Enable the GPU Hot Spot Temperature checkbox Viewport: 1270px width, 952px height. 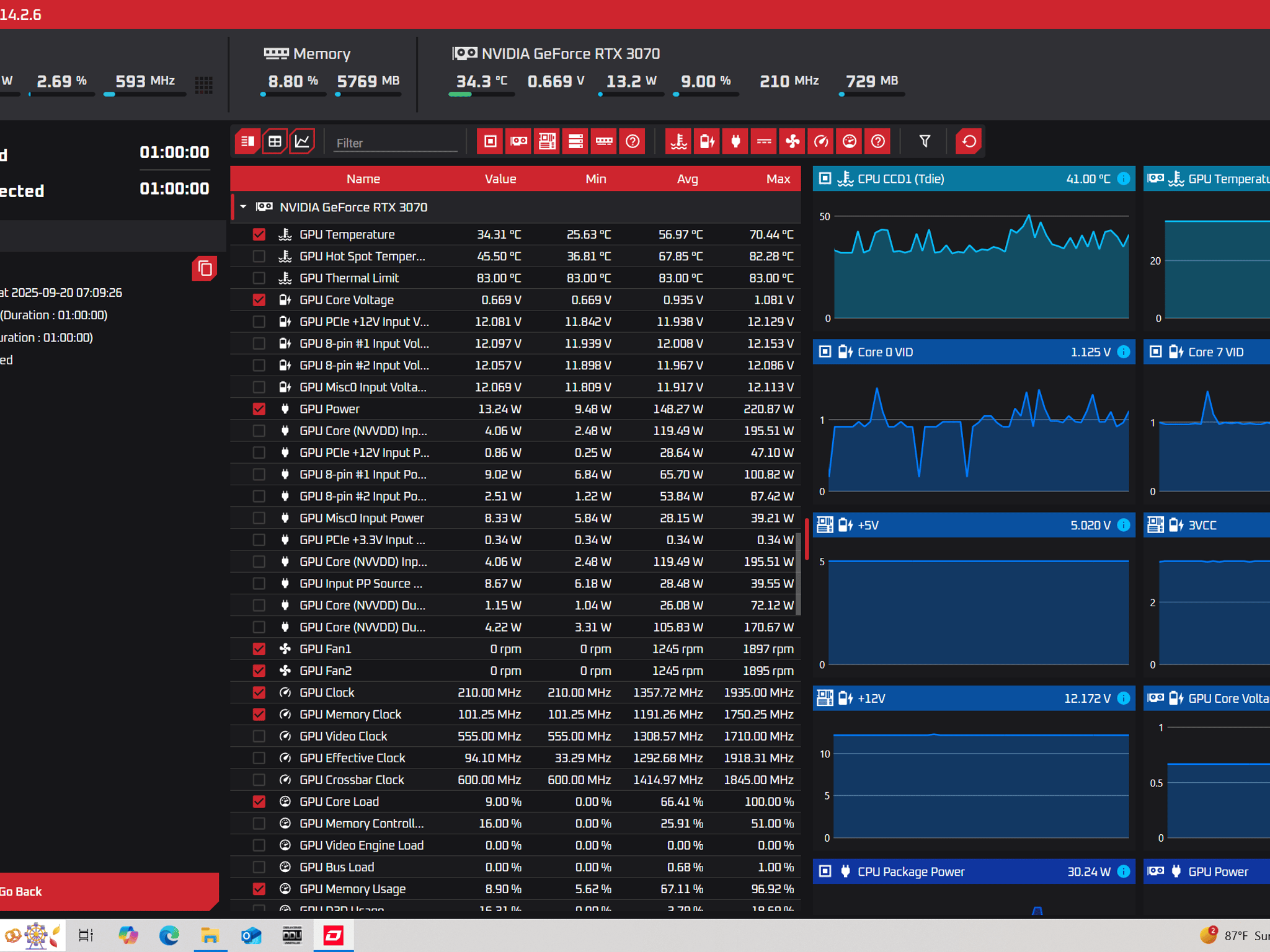click(259, 256)
